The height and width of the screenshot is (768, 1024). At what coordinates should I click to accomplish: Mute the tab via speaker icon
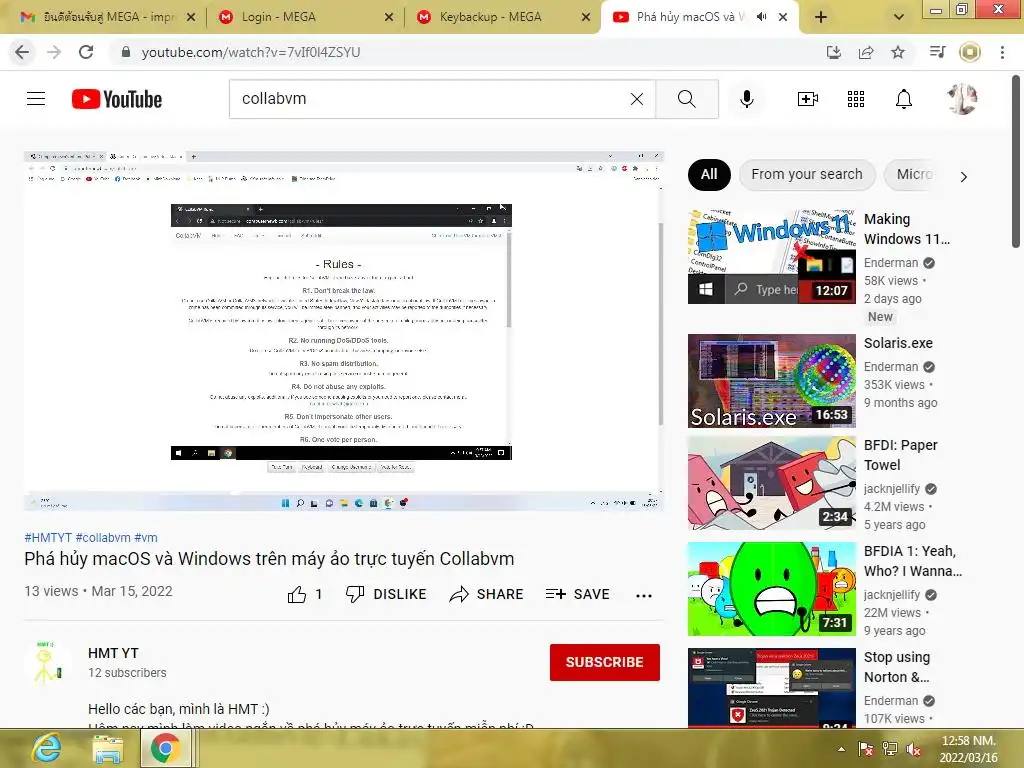tap(761, 17)
